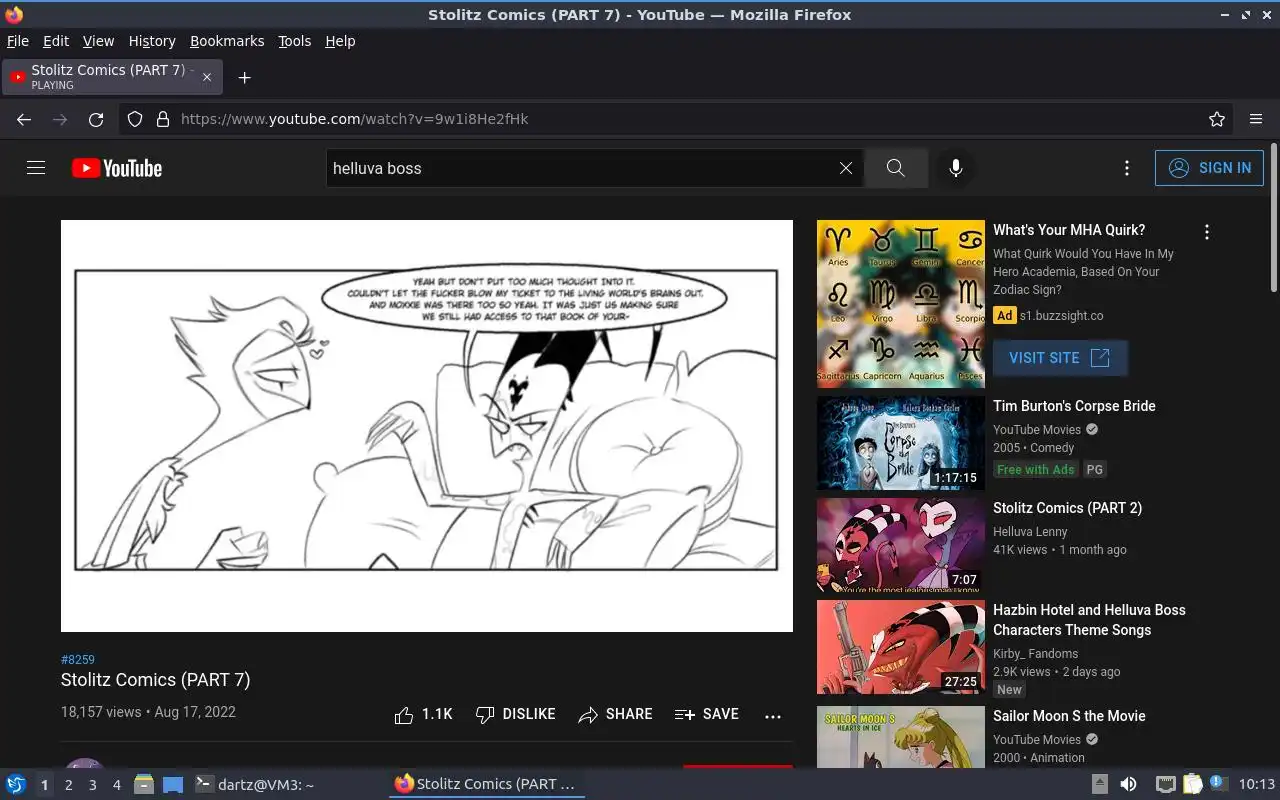
Task: Open the History menu
Action: [152, 41]
